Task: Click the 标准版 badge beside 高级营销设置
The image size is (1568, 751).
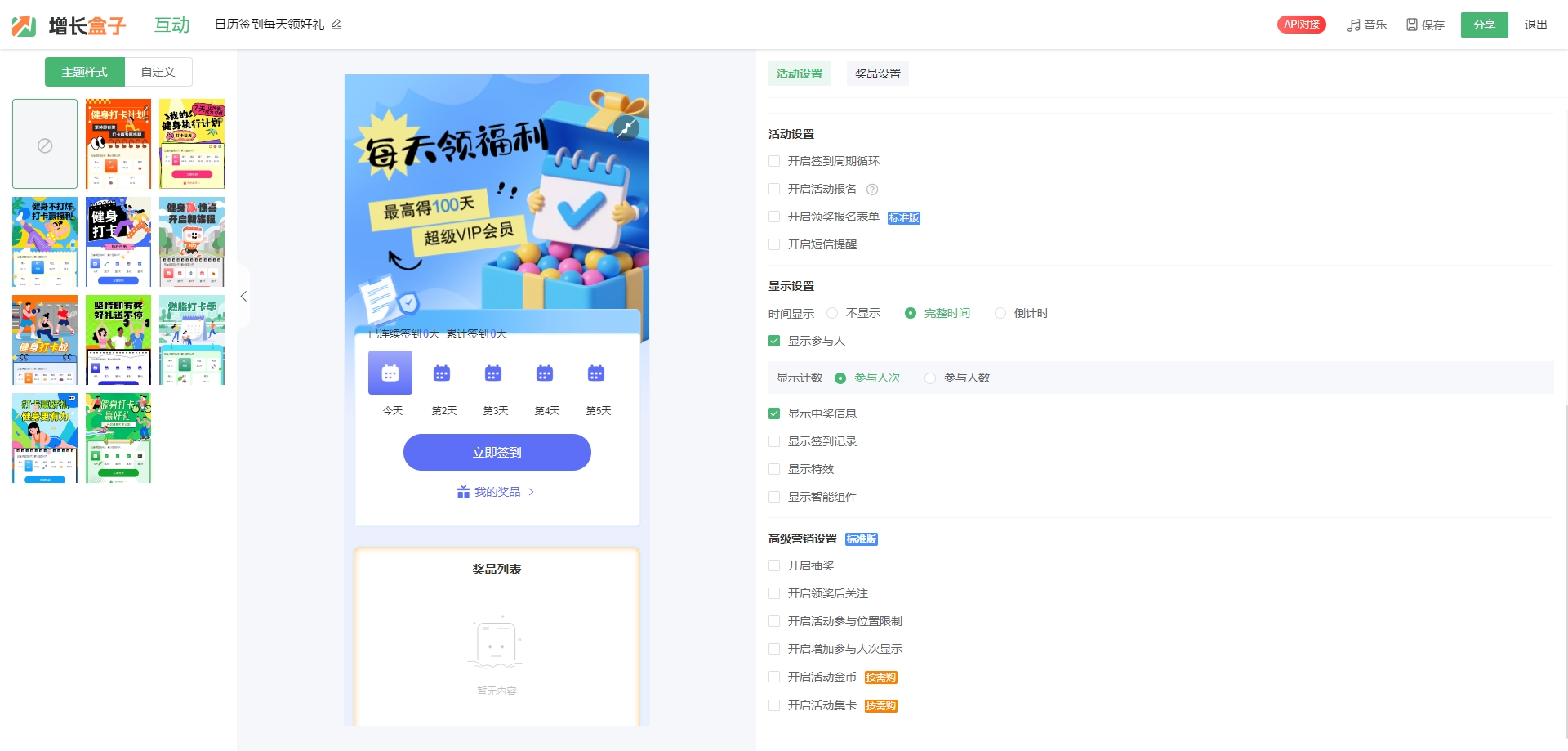Action: pos(862,539)
